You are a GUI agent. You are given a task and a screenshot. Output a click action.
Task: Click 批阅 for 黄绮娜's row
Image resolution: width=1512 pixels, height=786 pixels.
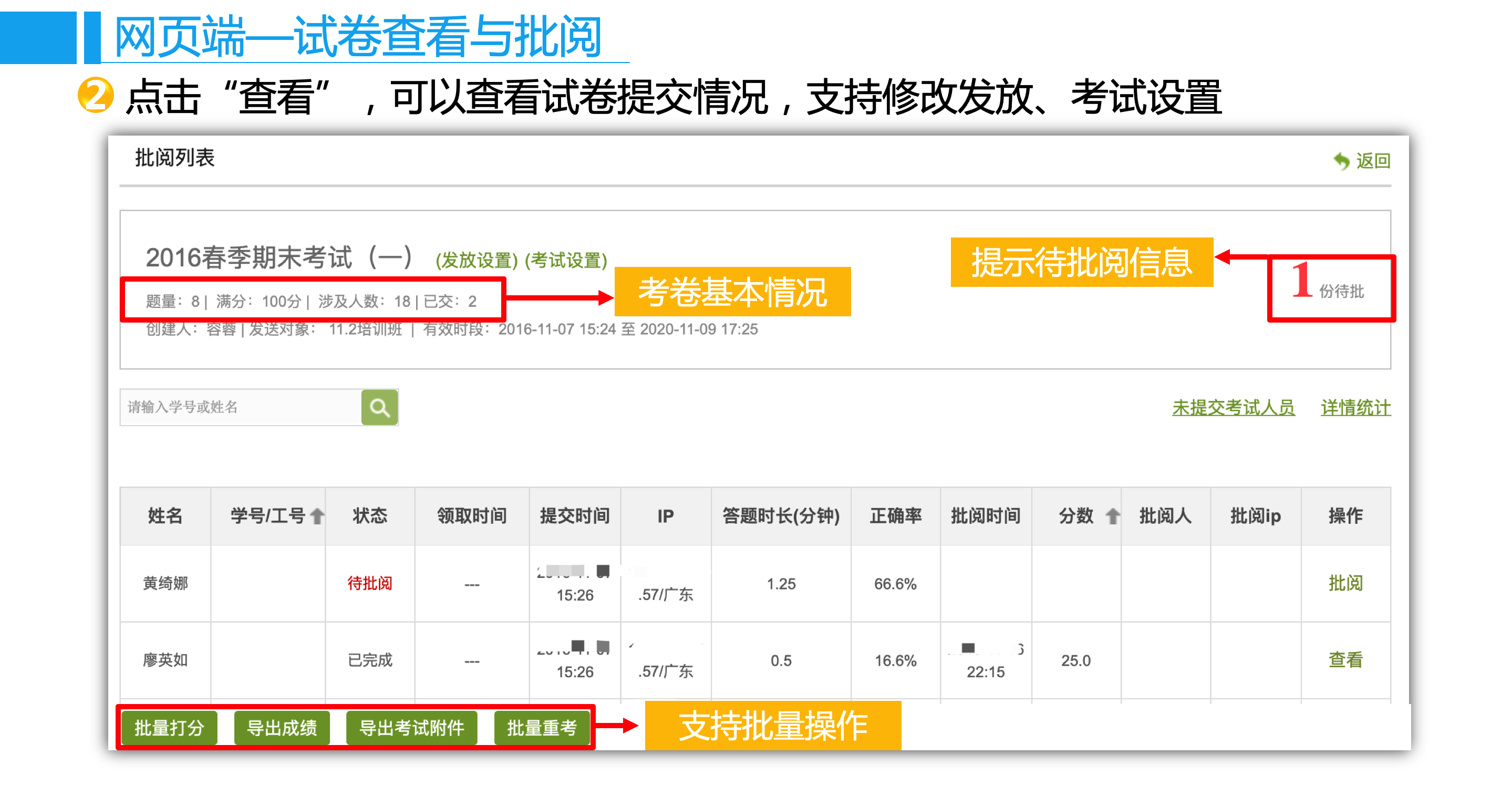1345,584
